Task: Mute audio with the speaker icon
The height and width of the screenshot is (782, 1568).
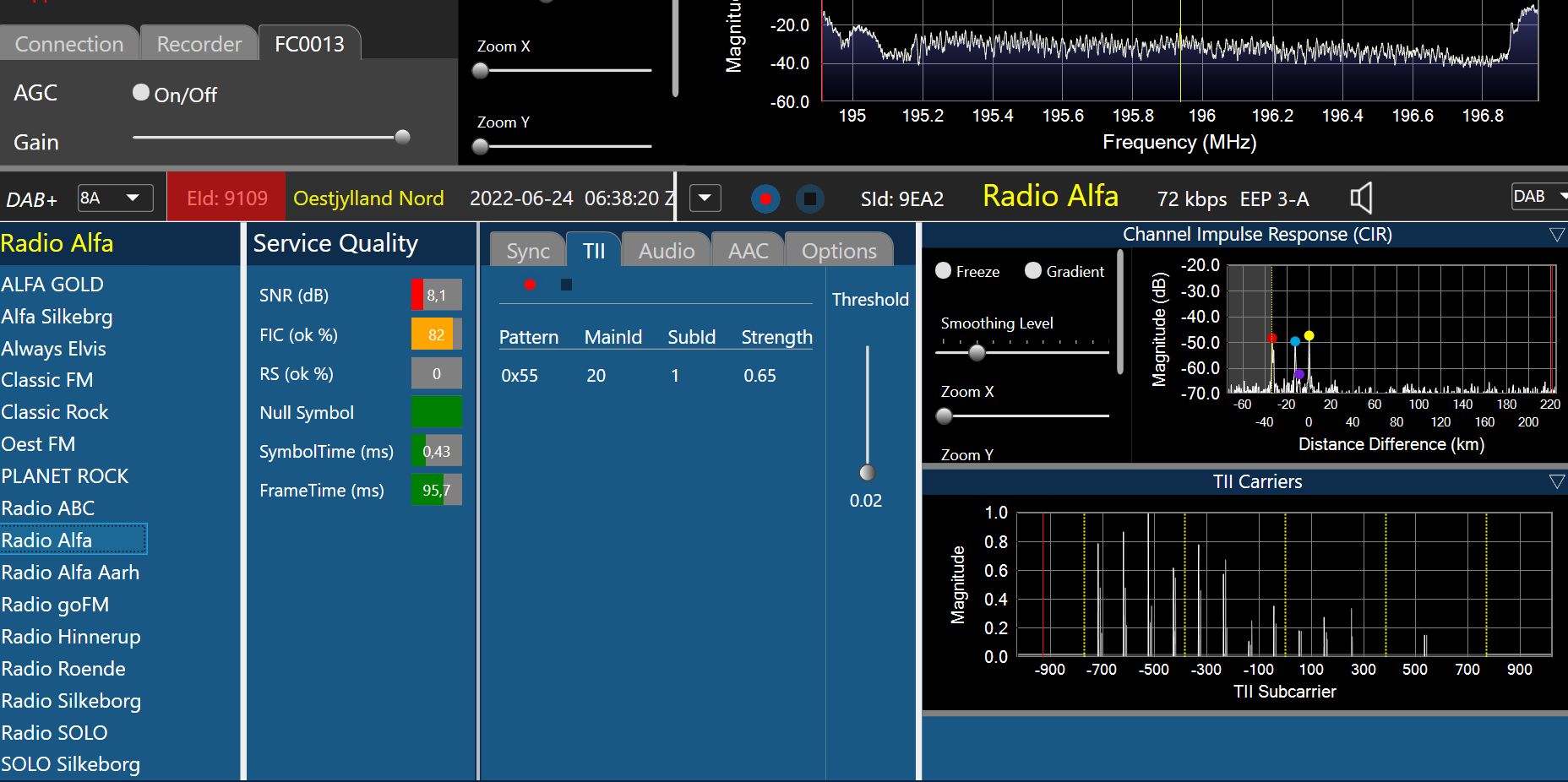Action: point(1361,198)
